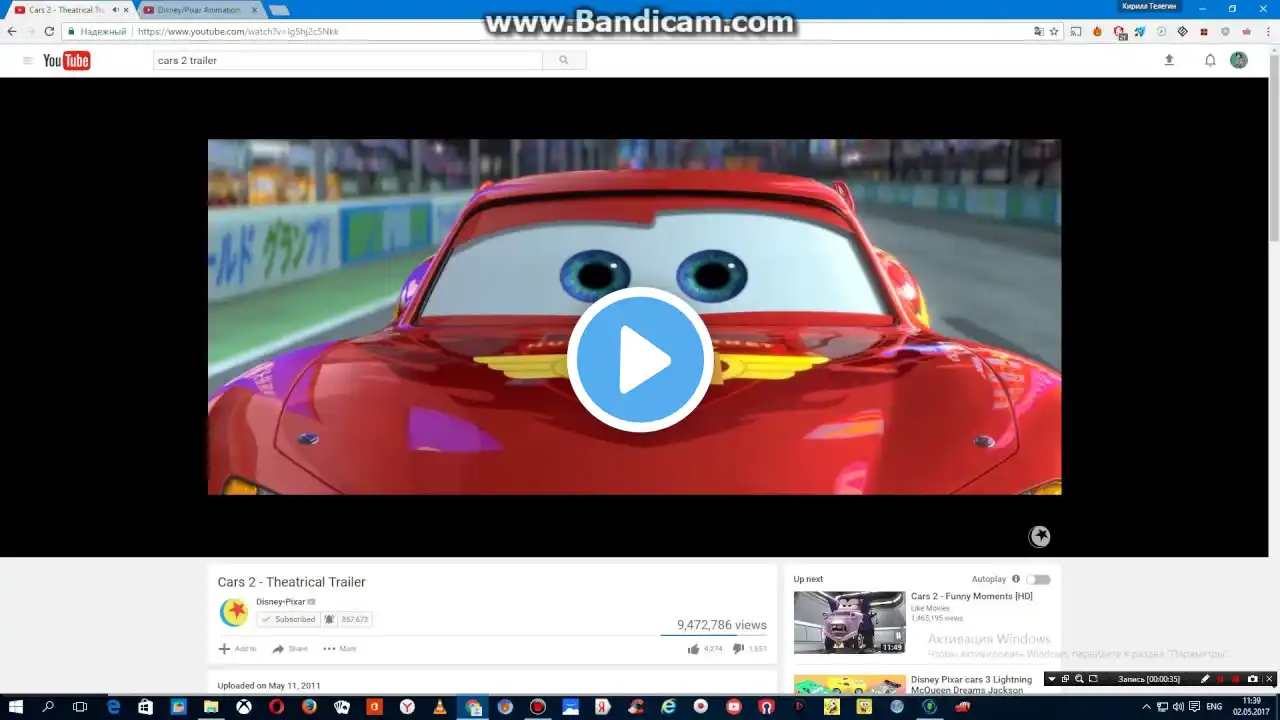Open the taskbar clock showing 11:39

pyautogui.click(x=1251, y=707)
